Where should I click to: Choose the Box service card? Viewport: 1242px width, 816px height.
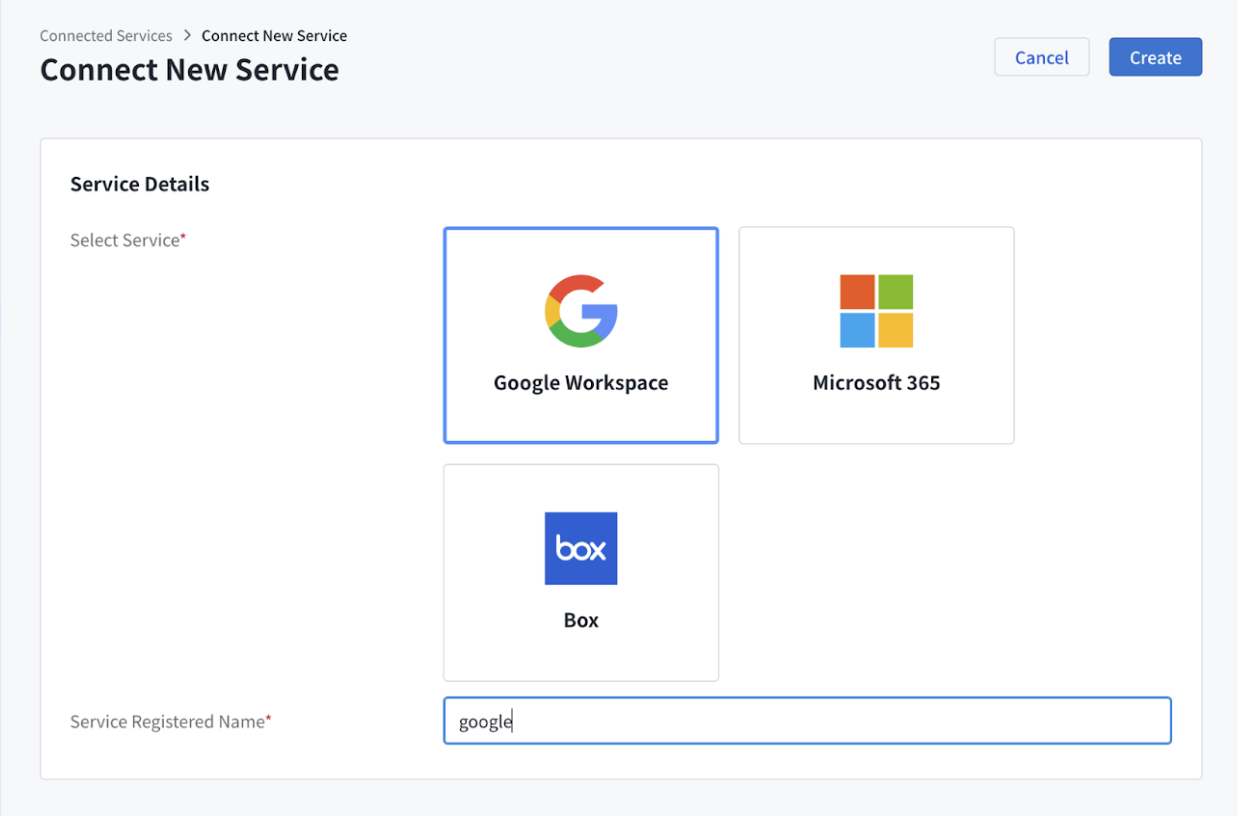coord(581,572)
